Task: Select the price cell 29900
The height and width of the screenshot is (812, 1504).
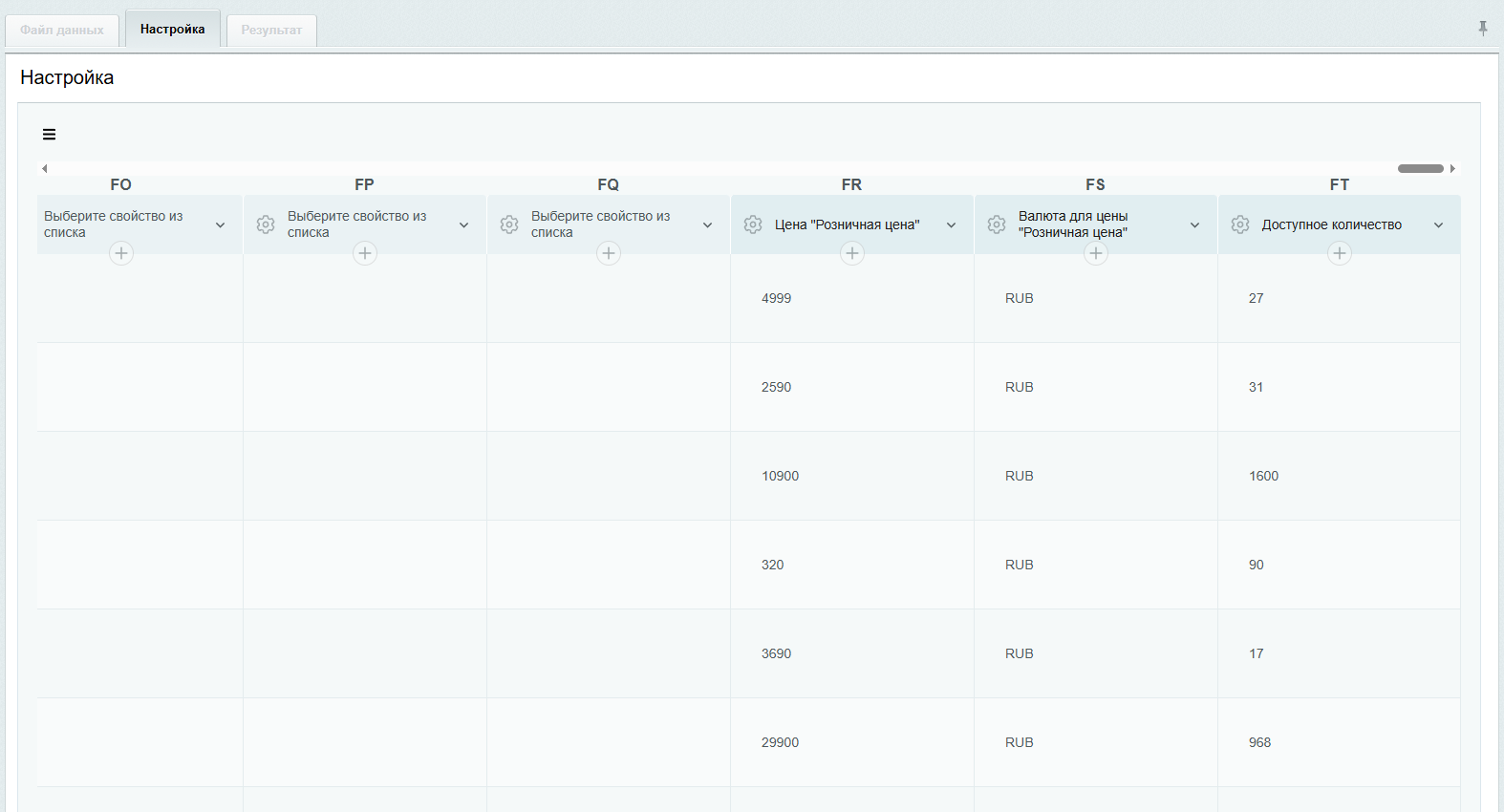Action: click(852, 742)
